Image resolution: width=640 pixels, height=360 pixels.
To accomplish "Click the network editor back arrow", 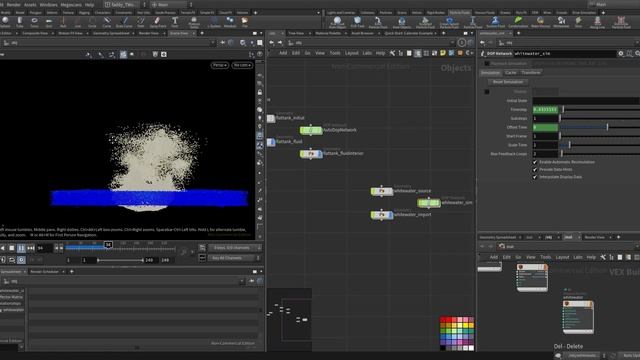I will click(271, 42).
